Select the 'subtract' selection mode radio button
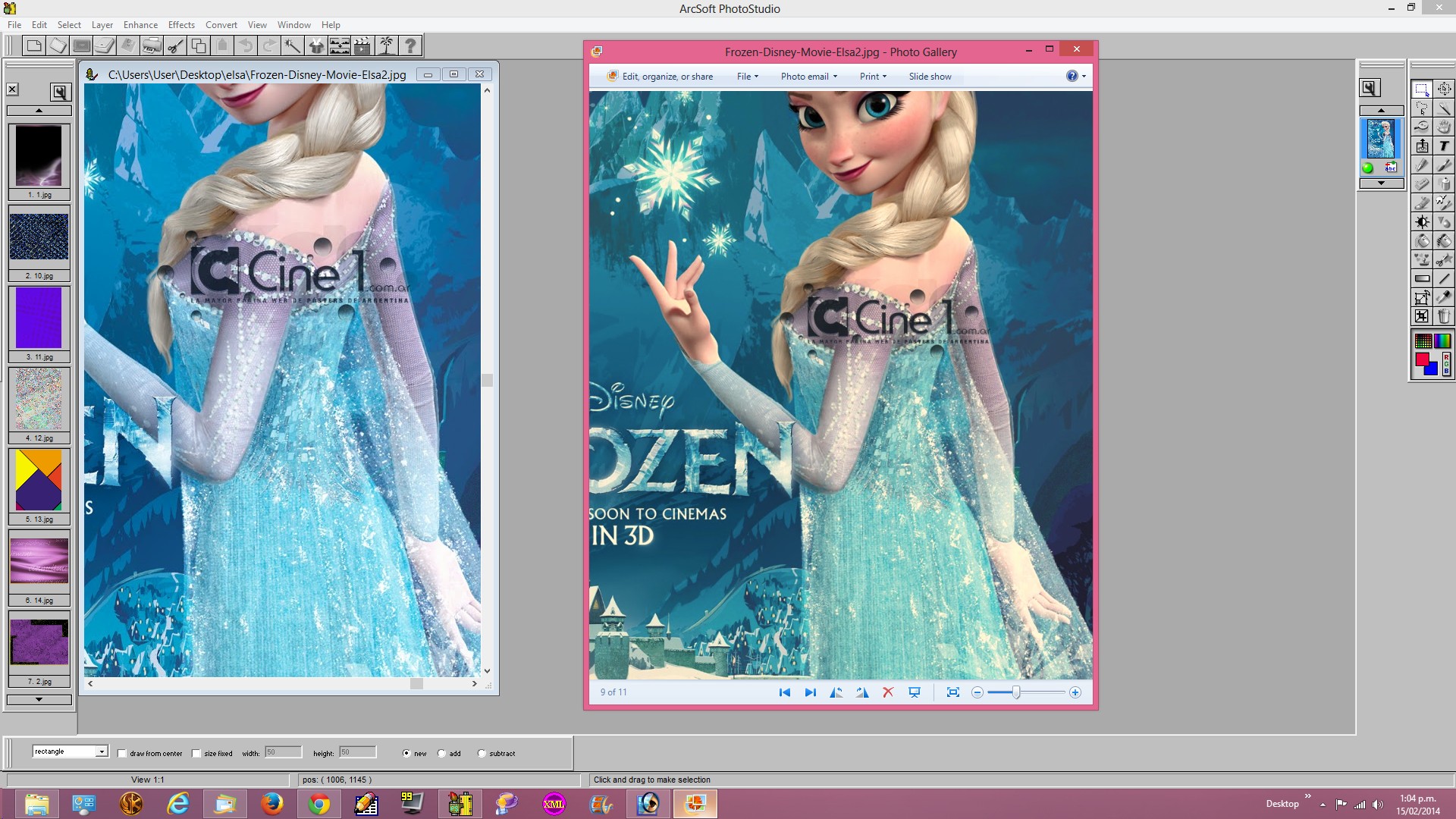The height and width of the screenshot is (819, 1456). pyautogui.click(x=482, y=753)
